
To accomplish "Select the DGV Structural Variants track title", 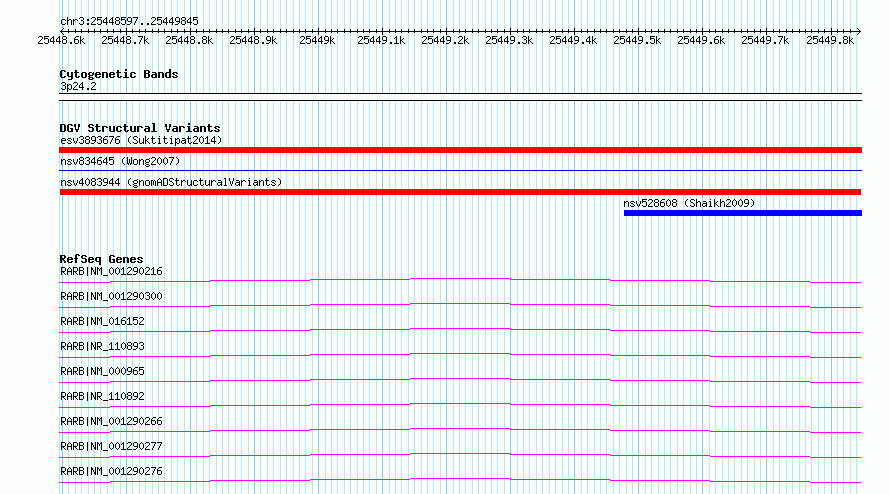I will click(140, 128).
